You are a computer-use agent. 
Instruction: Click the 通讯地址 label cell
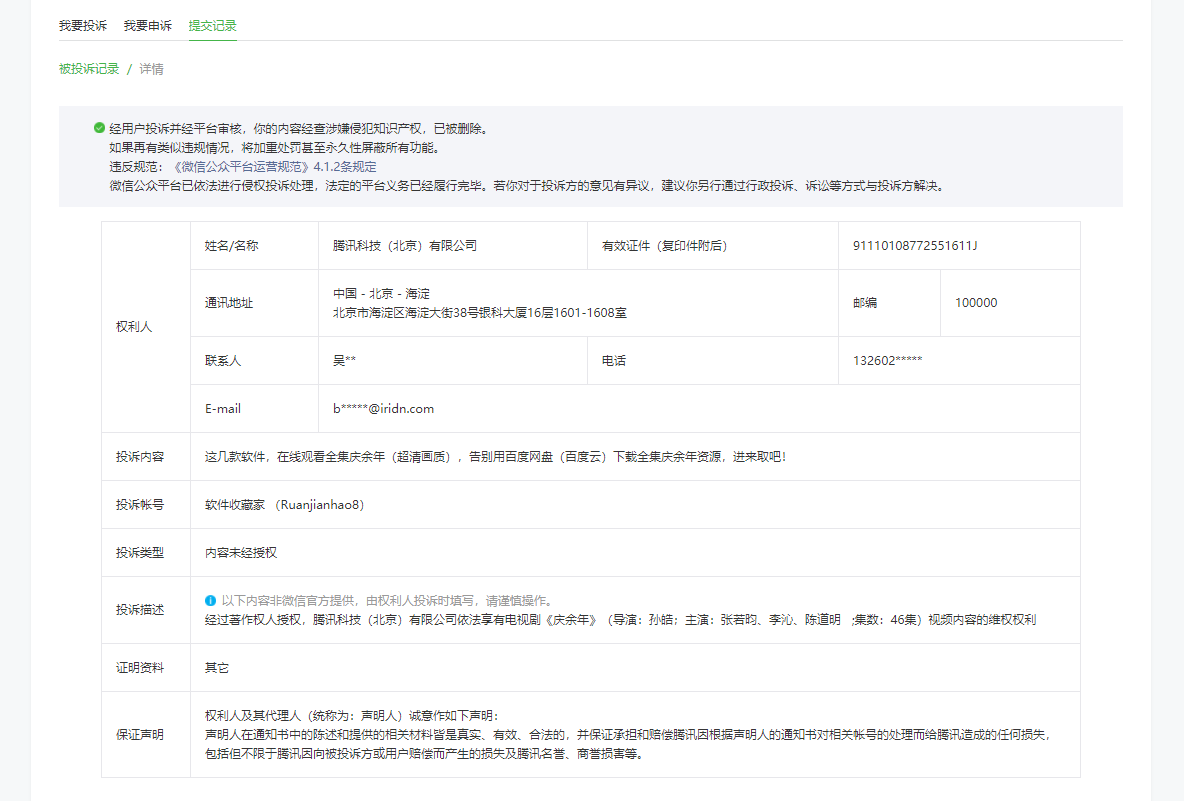coord(254,303)
